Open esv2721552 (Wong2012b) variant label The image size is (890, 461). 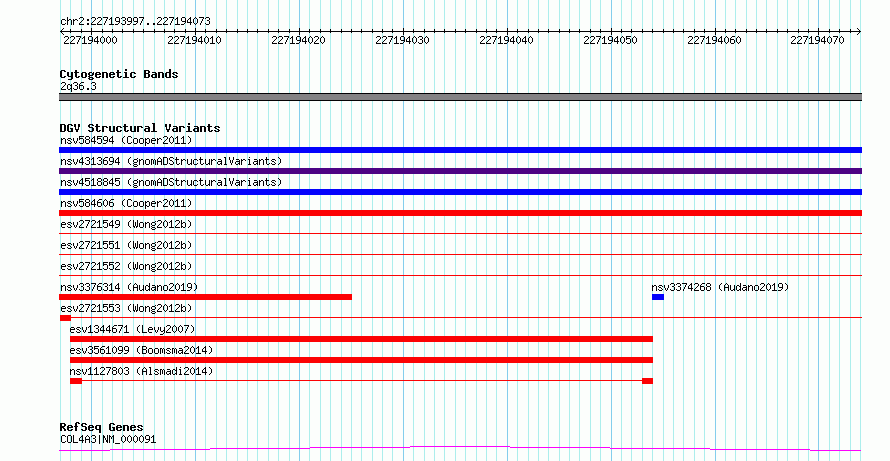(x=126, y=266)
